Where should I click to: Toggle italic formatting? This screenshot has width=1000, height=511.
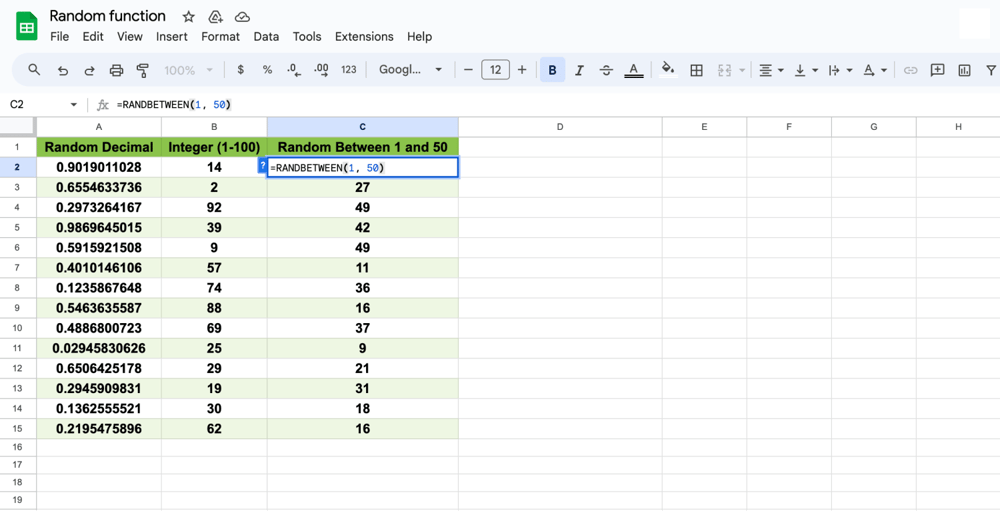579,70
